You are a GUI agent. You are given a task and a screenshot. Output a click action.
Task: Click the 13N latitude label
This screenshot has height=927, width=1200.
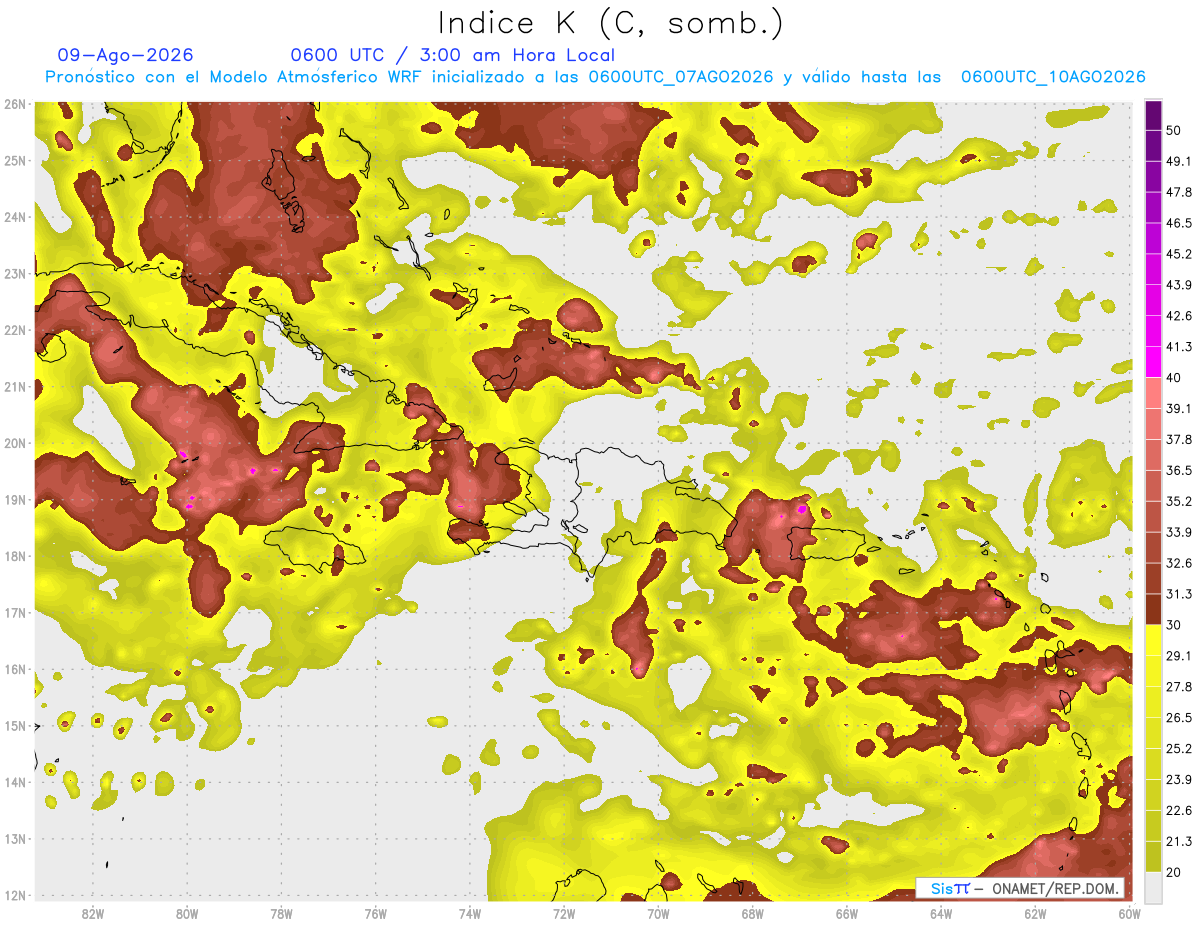[x=15, y=838]
